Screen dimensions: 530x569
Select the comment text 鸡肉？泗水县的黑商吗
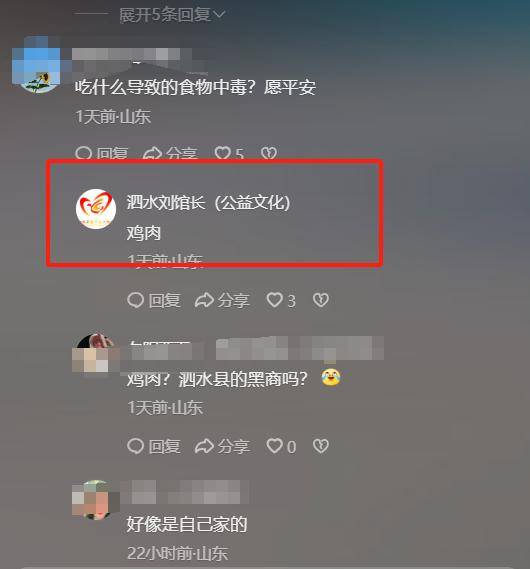(x=217, y=379)
